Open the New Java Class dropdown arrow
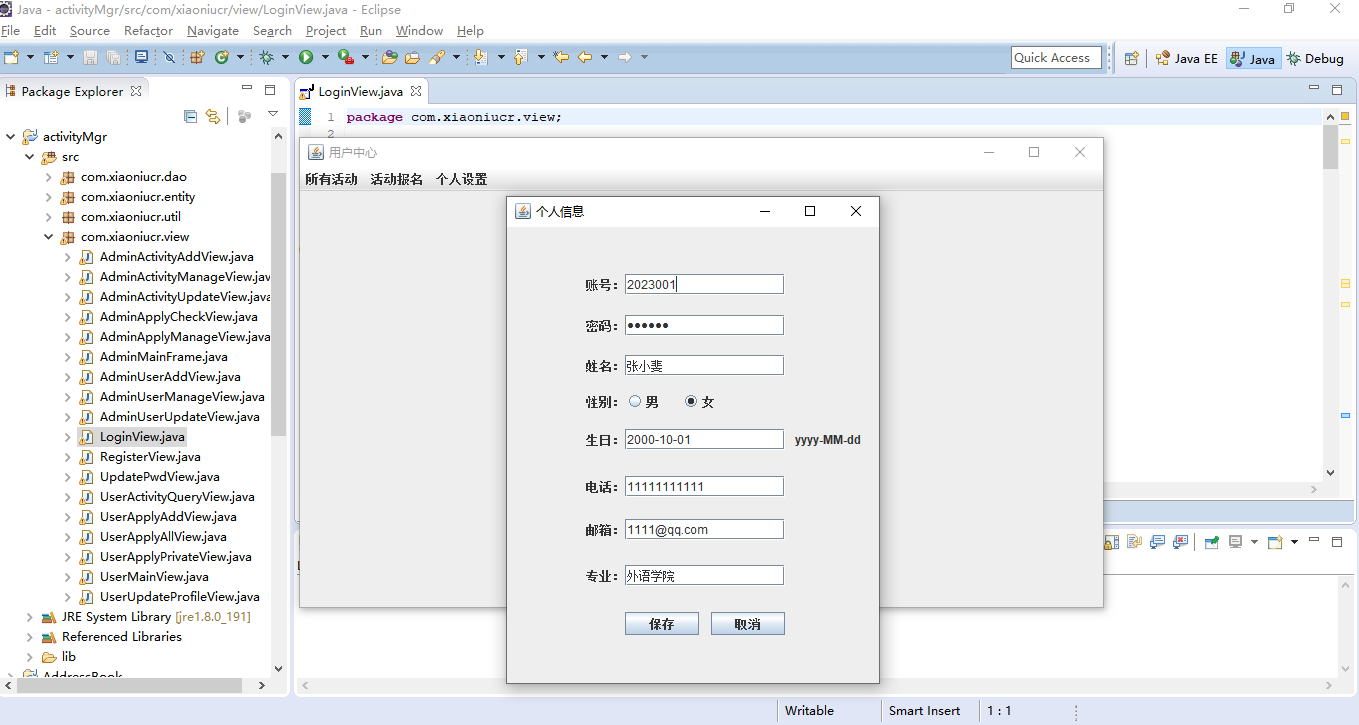This screenshot has height=725, width=1359. click(x=240, y=58)
